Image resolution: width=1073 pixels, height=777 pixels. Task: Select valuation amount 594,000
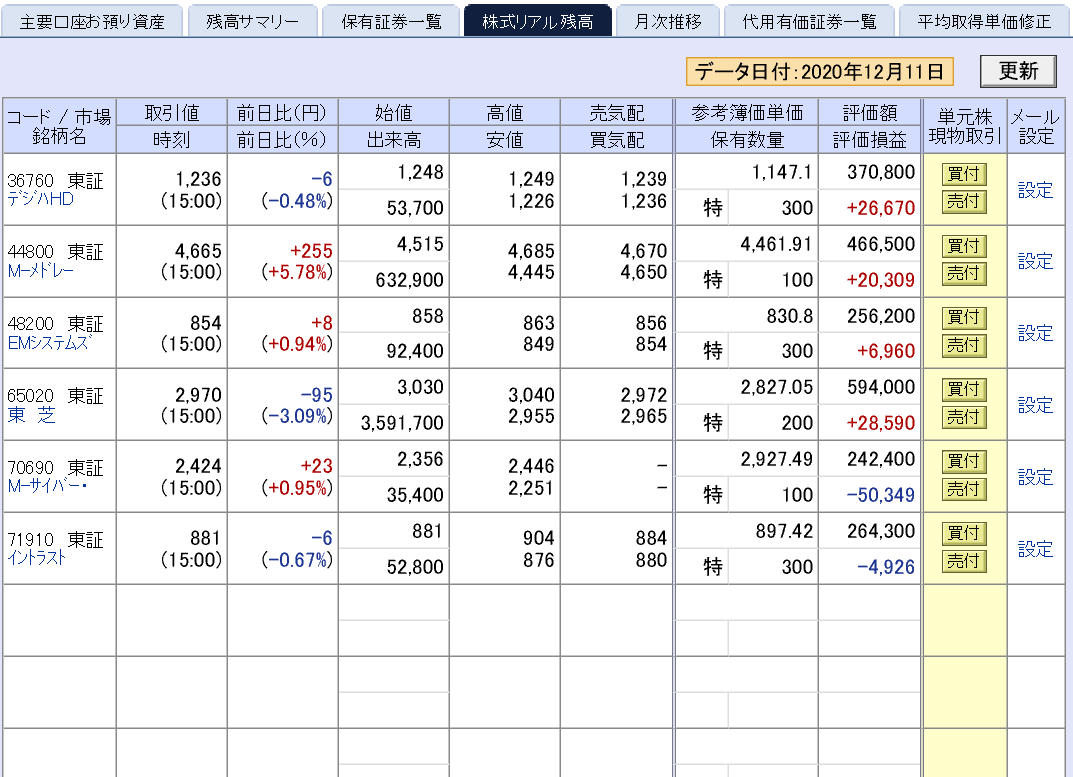coord(881,387)
